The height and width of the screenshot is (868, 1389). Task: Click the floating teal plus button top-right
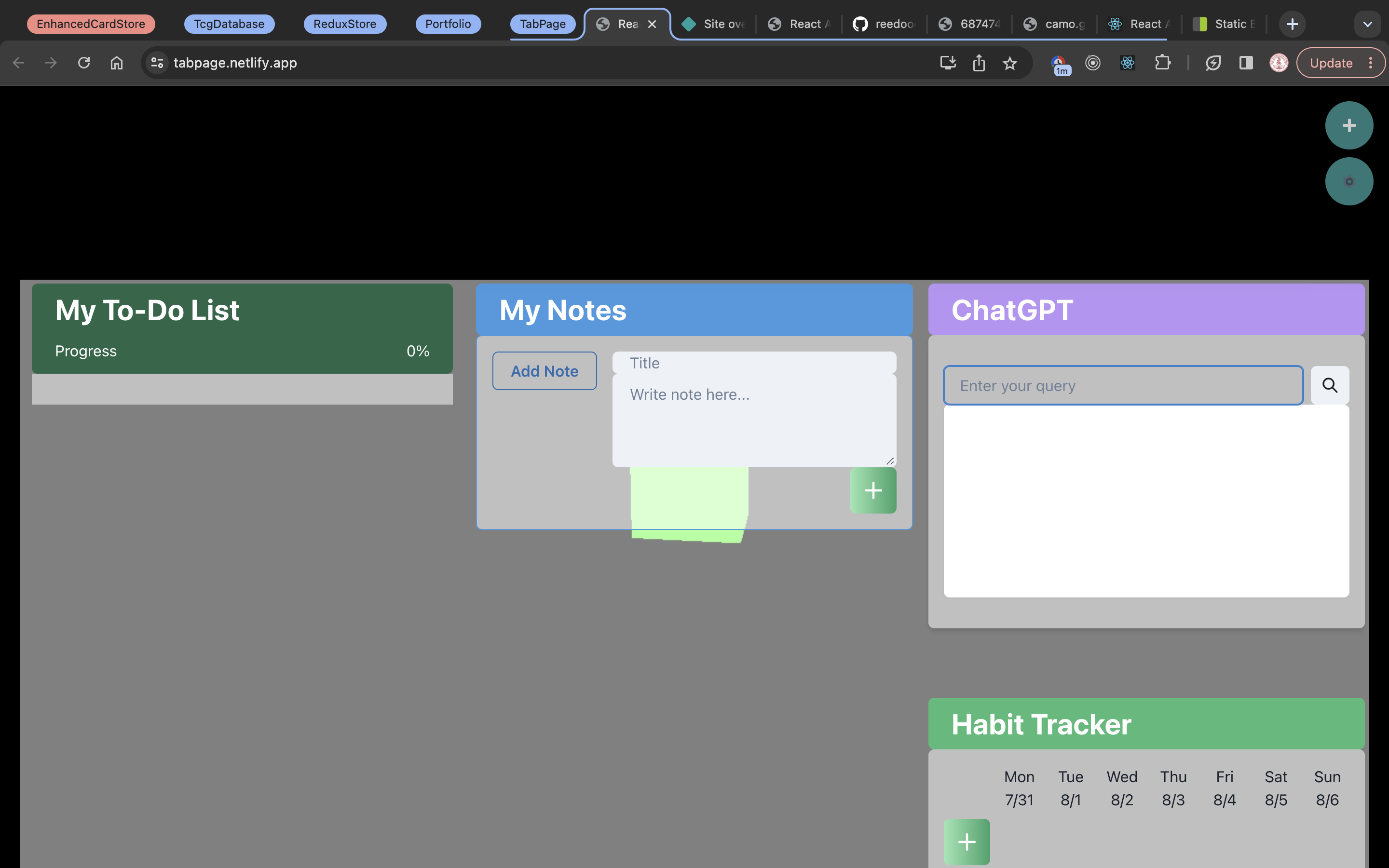coord(1350,125)
